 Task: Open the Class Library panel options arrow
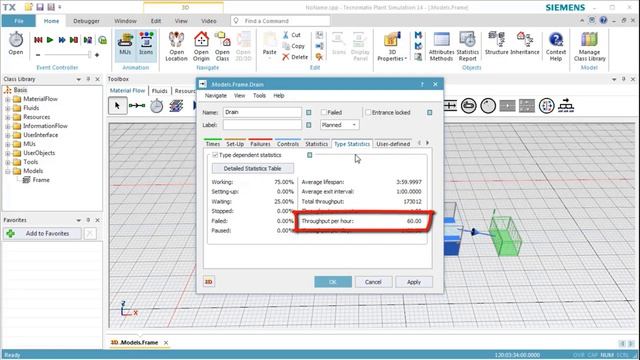tap(78, 79)
